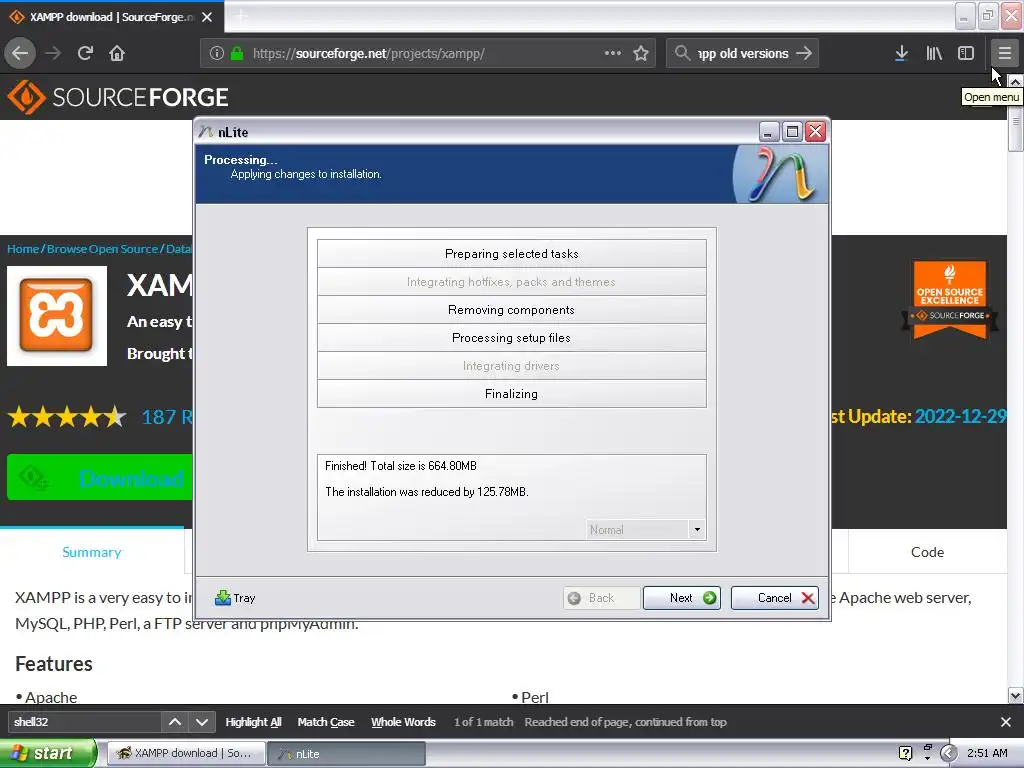This screenshot has width=1024, height=768.
Task: Open the Firefox home page icon
Action: point(117,54)
